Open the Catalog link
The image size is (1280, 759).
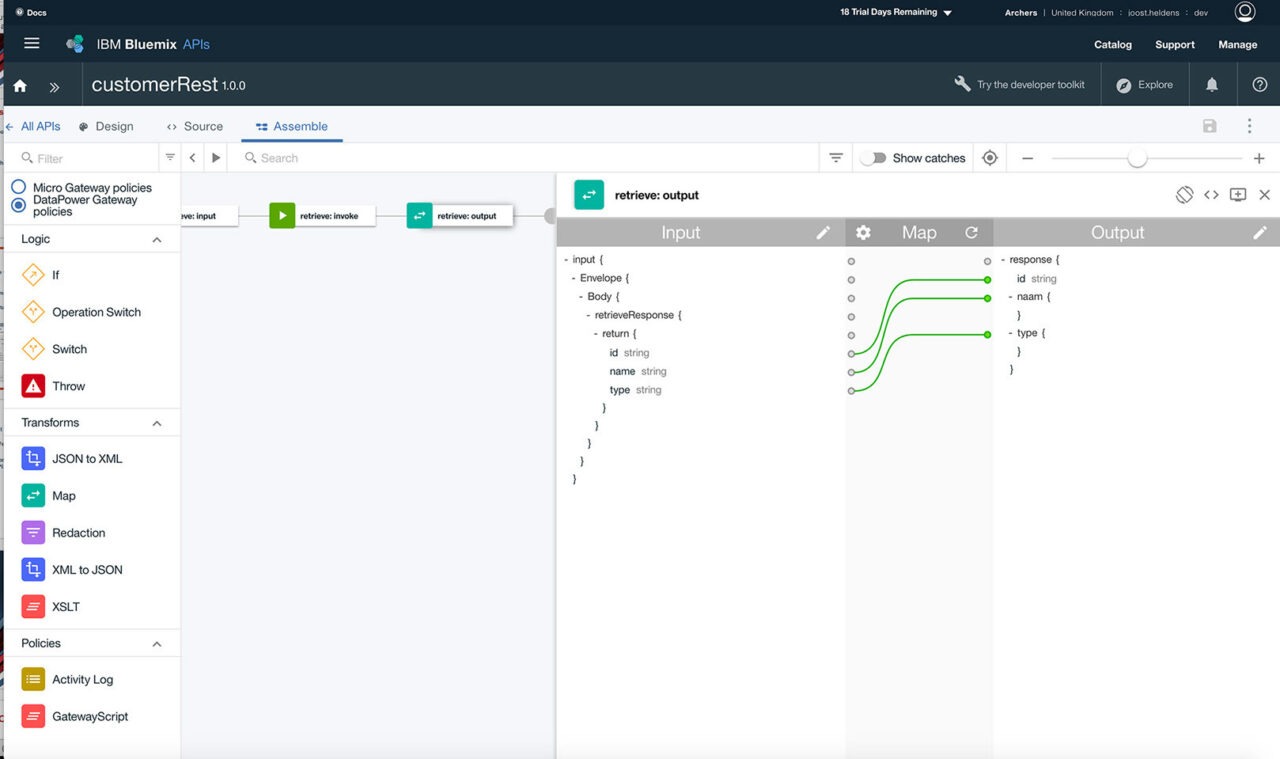[x=1113, y=45]
